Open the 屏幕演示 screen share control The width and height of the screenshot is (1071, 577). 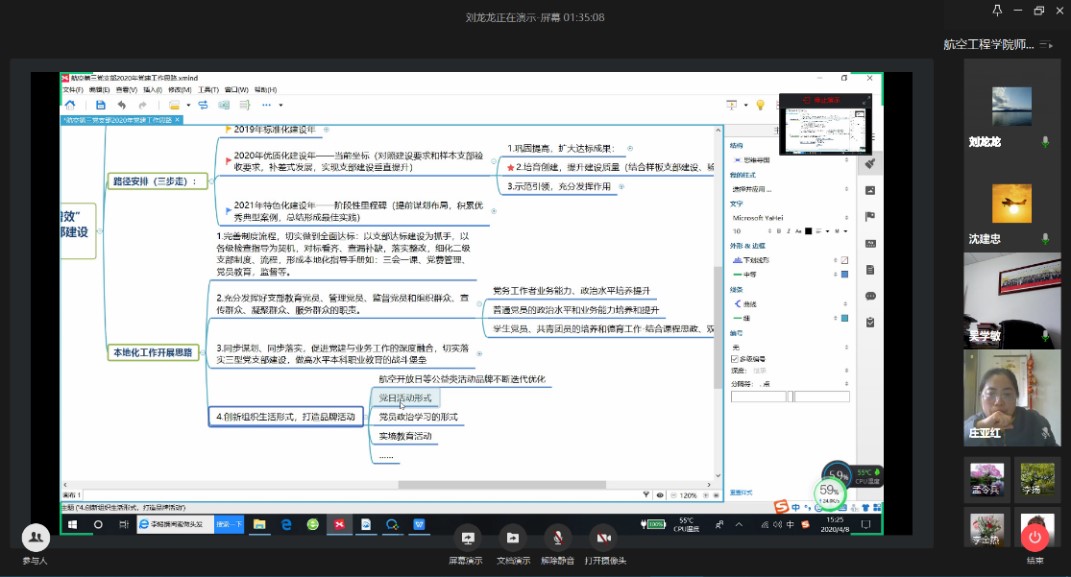tap(465, 537)
